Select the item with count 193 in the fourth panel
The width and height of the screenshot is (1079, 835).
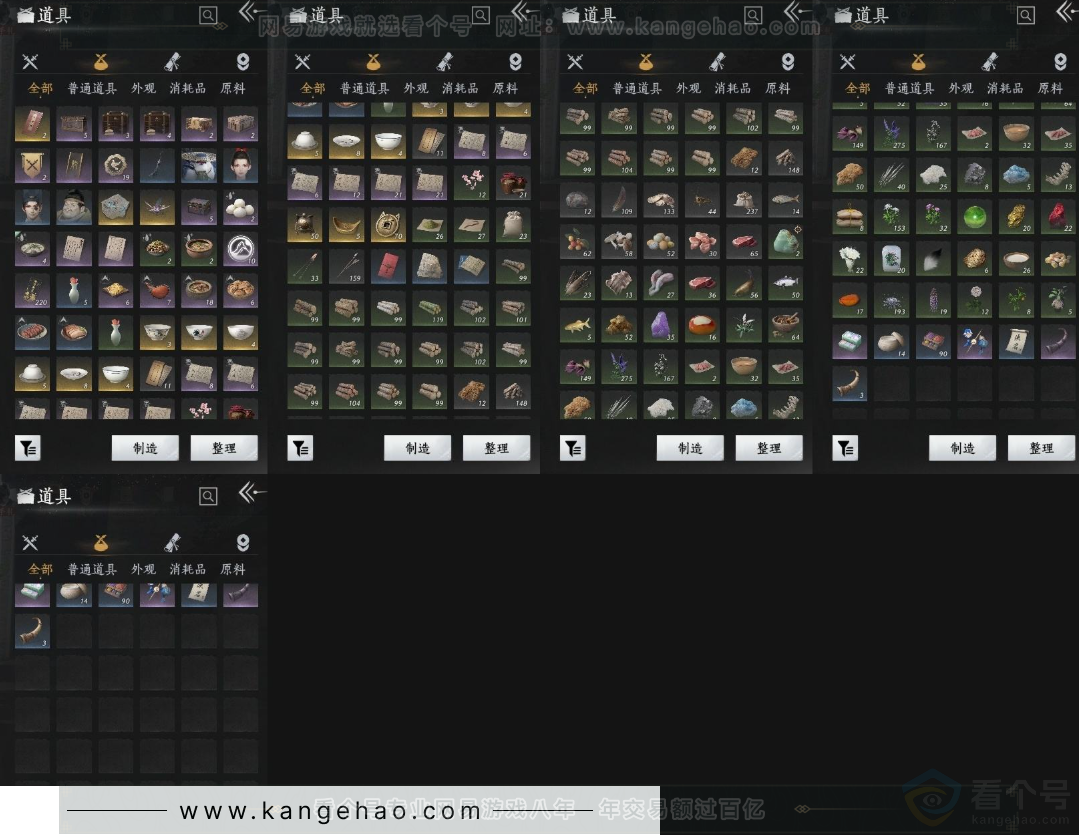892,300
